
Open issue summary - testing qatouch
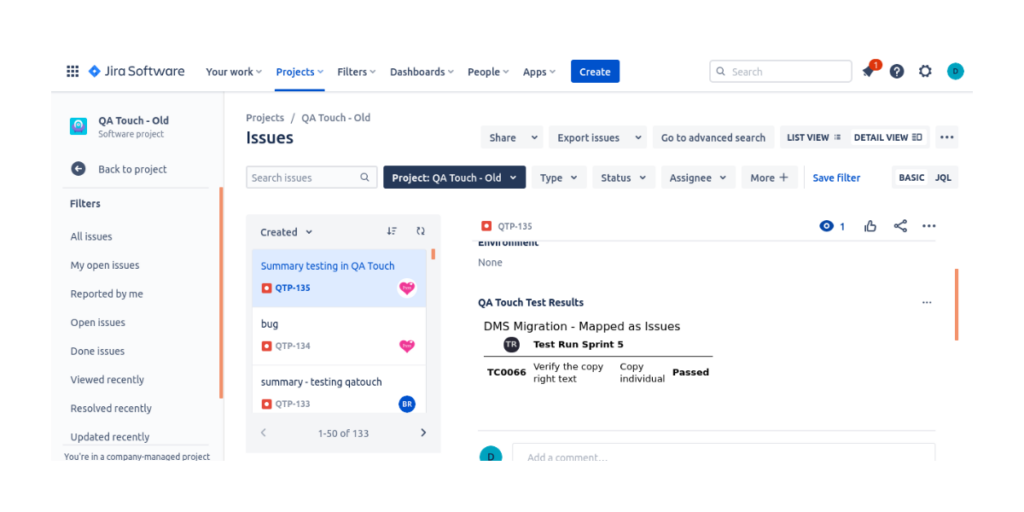click(339, 389)
